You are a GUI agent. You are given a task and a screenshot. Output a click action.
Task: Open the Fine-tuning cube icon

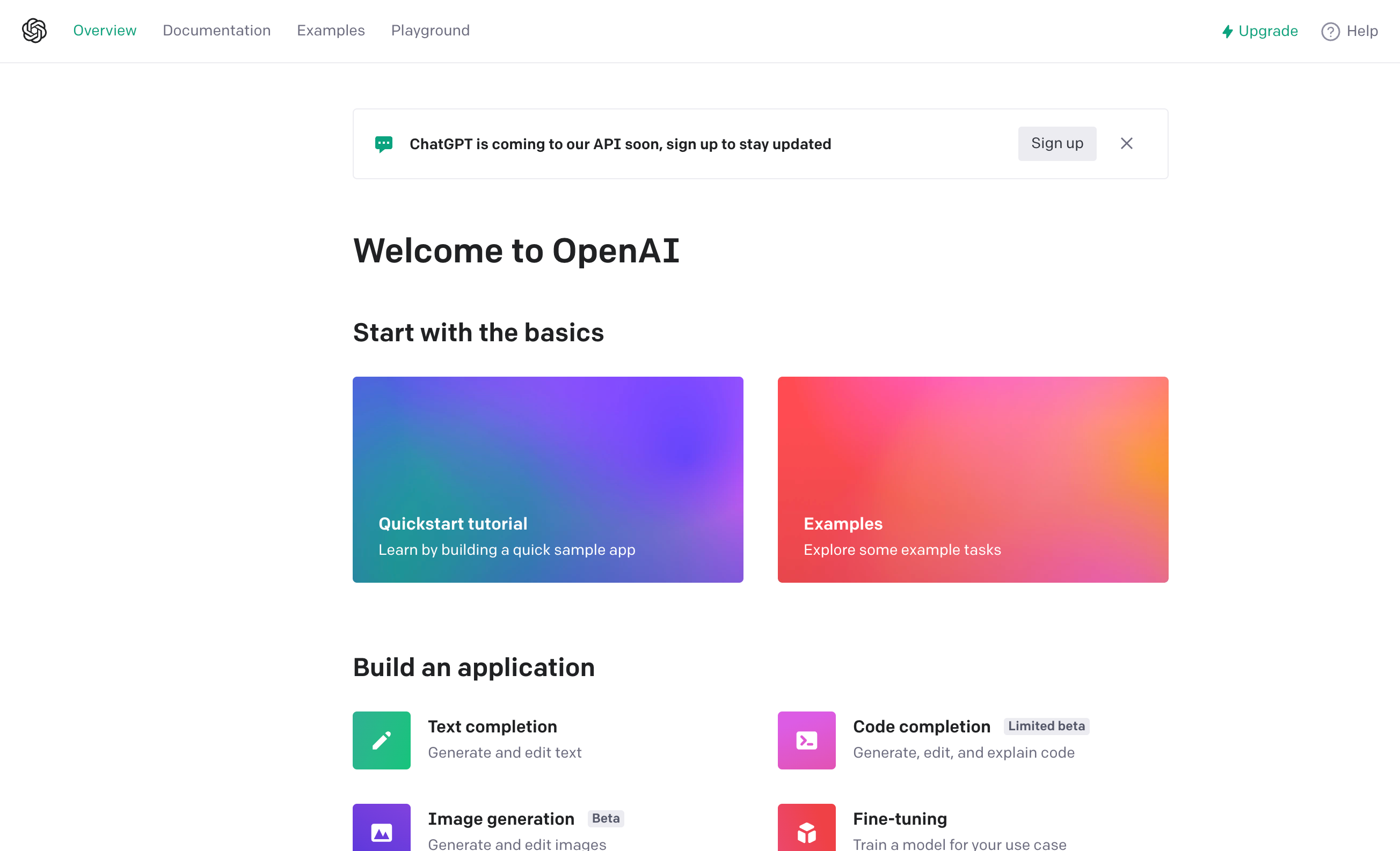806,831
